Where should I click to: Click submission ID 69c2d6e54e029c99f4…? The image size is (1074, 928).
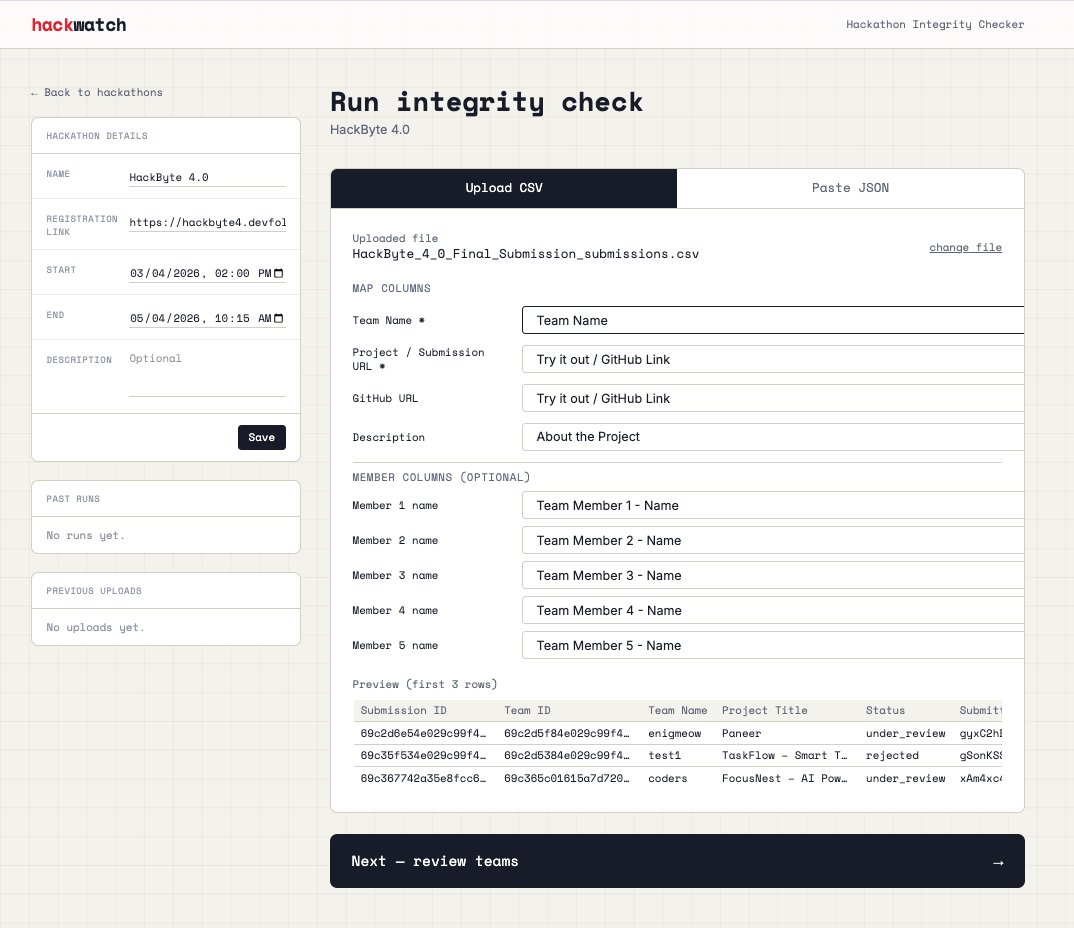pos(423,733)
